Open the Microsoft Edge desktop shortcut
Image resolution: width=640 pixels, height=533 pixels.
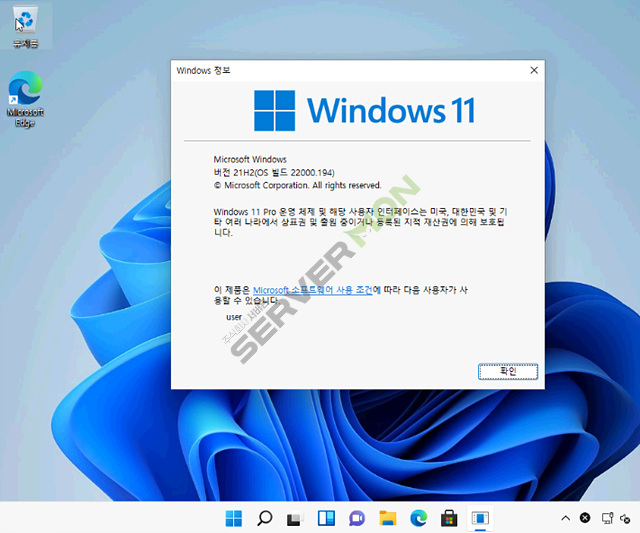[25, 99]
